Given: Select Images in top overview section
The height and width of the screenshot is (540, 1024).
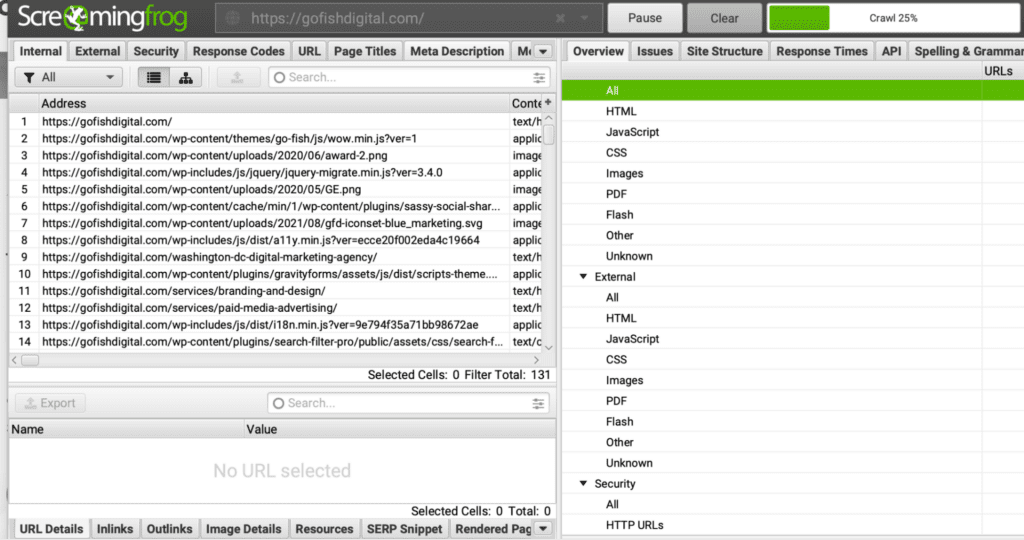Looking at the screenshot, I should click(624, 174).
